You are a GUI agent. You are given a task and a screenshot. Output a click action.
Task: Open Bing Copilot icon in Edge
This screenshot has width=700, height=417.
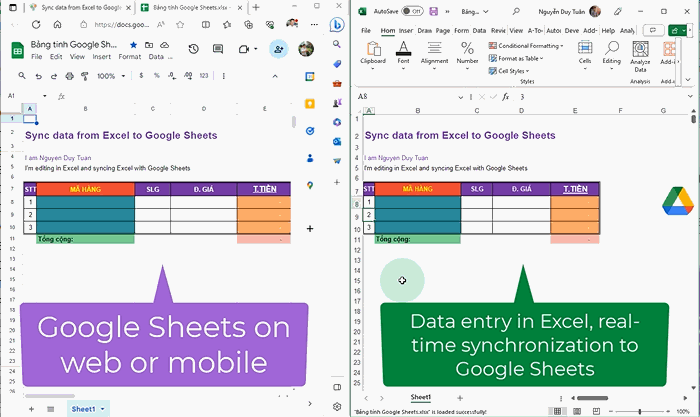(x=337, y=25)
